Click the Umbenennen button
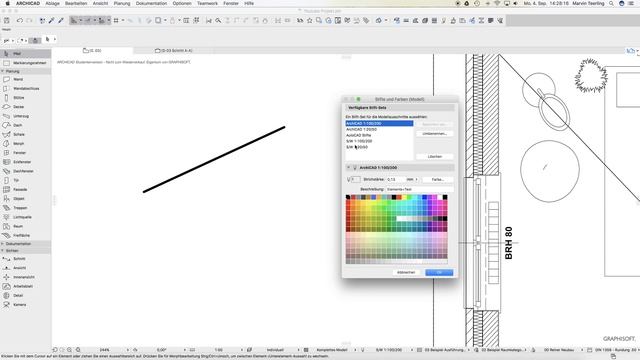640x360 pixels. coord(435,133)
